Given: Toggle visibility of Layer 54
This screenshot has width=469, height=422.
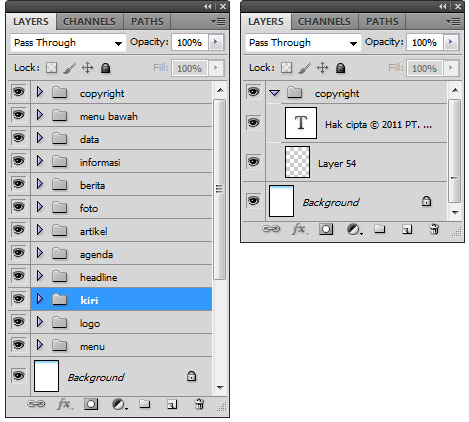Looking at the screenshot, I should click(254, 162).
